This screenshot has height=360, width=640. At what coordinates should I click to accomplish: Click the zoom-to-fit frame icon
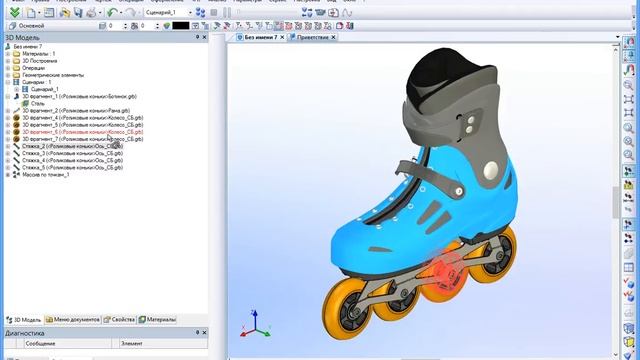tap(629, 99)
